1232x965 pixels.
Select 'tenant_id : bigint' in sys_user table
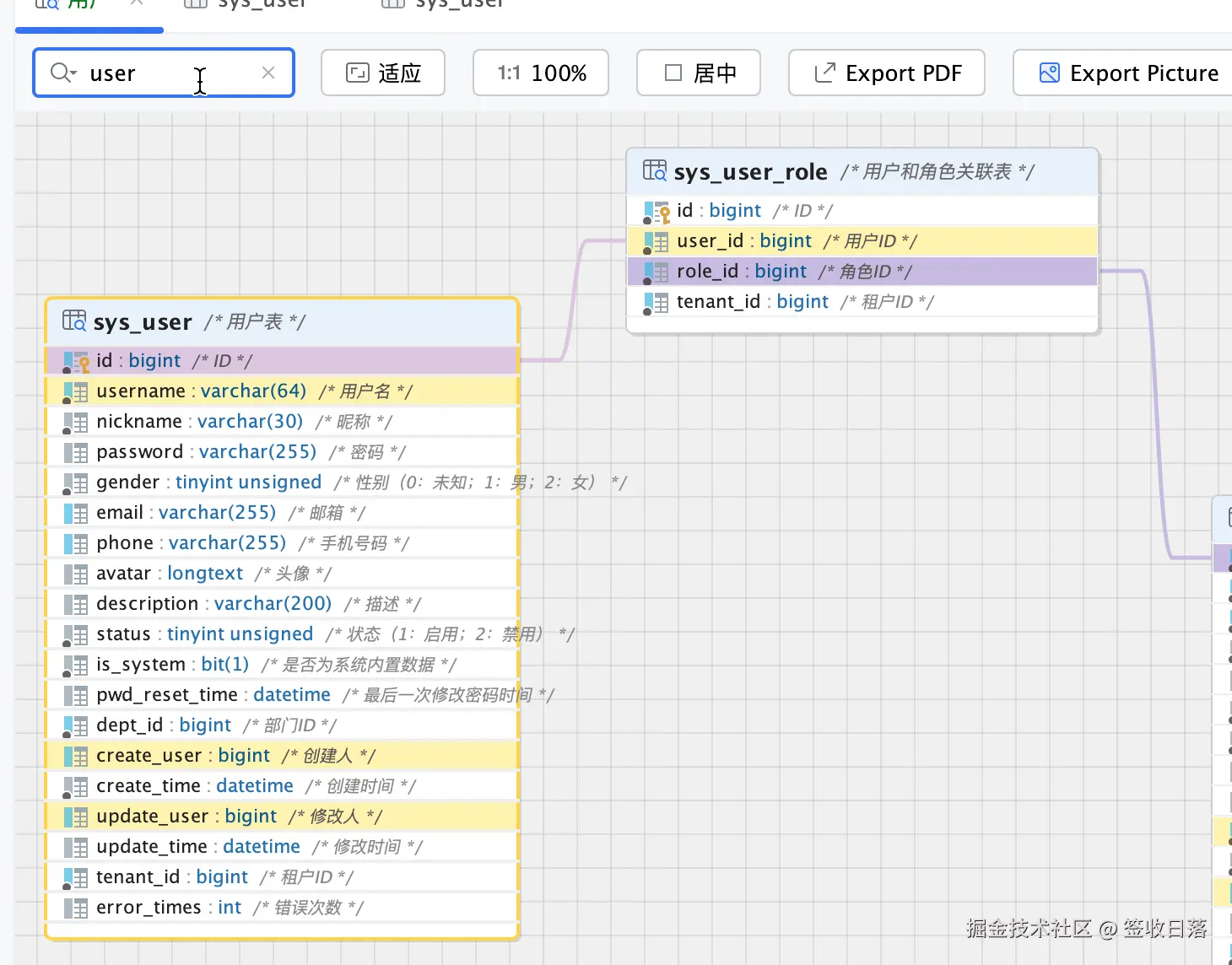coord(283,877)
